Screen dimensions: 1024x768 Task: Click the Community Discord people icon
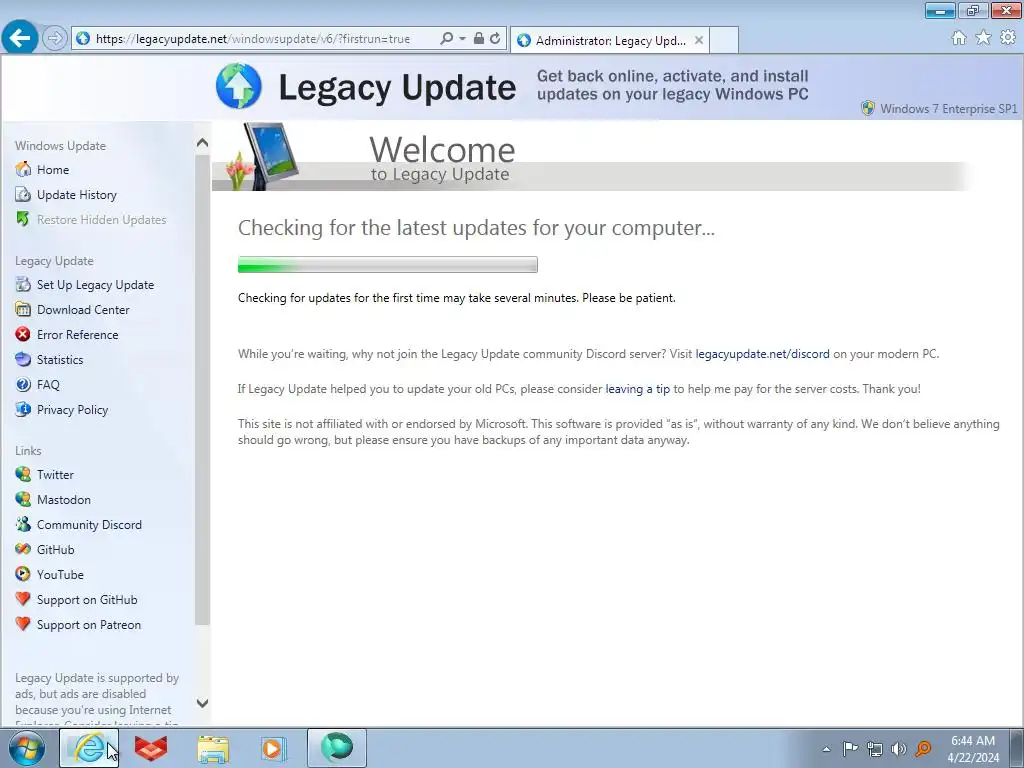[x=23, y=524]
